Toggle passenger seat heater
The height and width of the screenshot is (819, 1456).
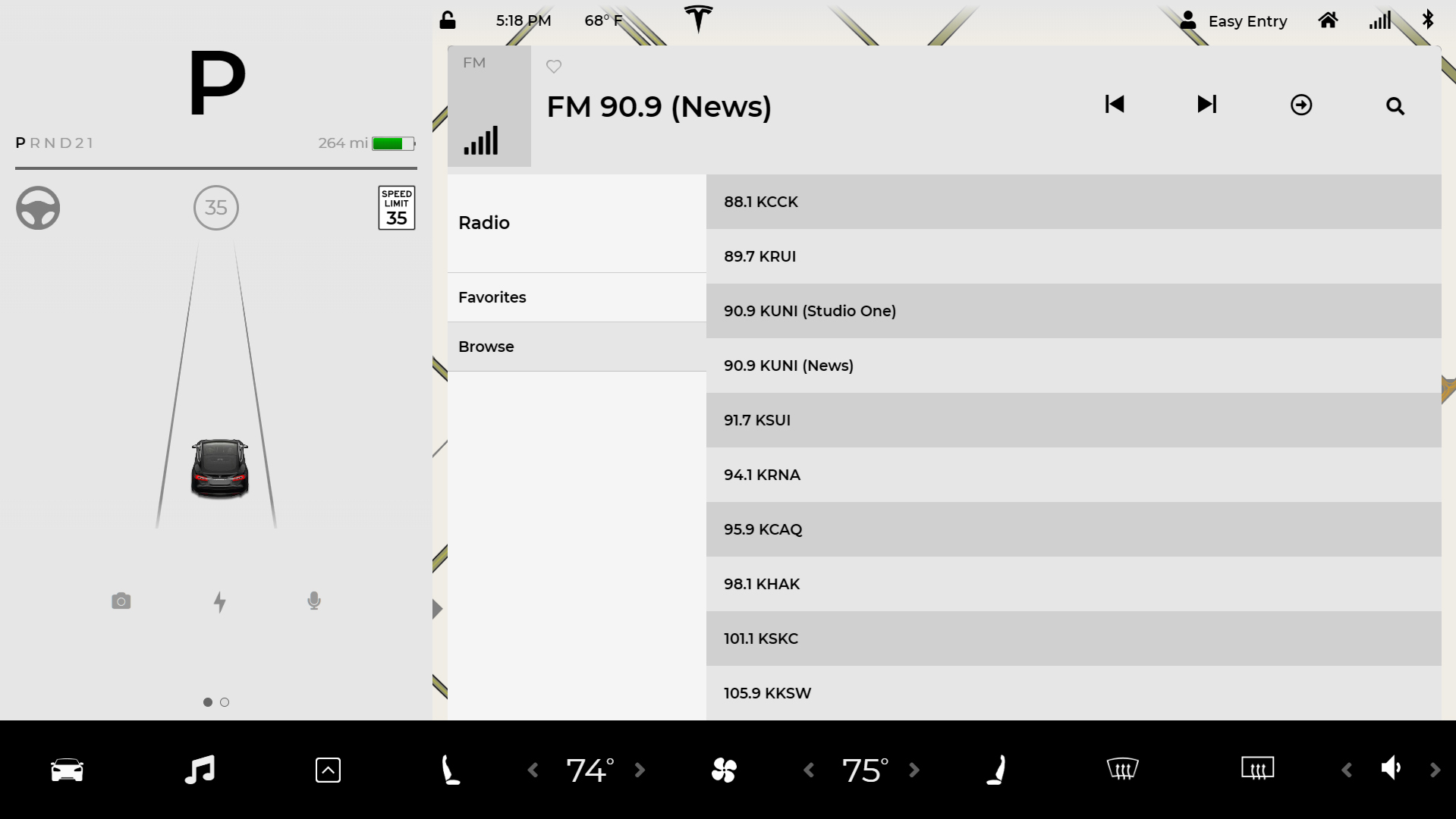coord(996,770)
